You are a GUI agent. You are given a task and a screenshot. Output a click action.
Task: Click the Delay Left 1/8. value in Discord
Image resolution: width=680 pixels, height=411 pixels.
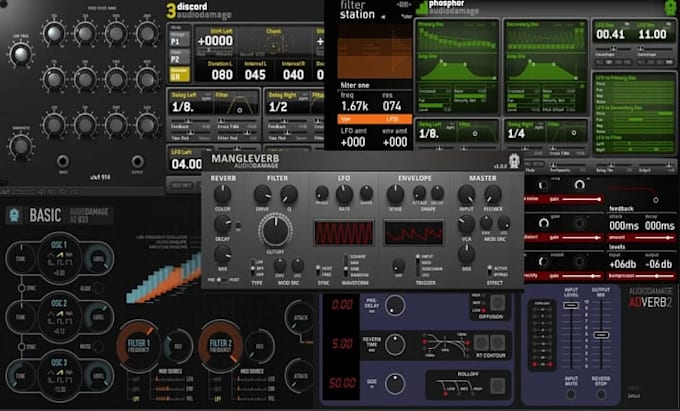(183, 107)
